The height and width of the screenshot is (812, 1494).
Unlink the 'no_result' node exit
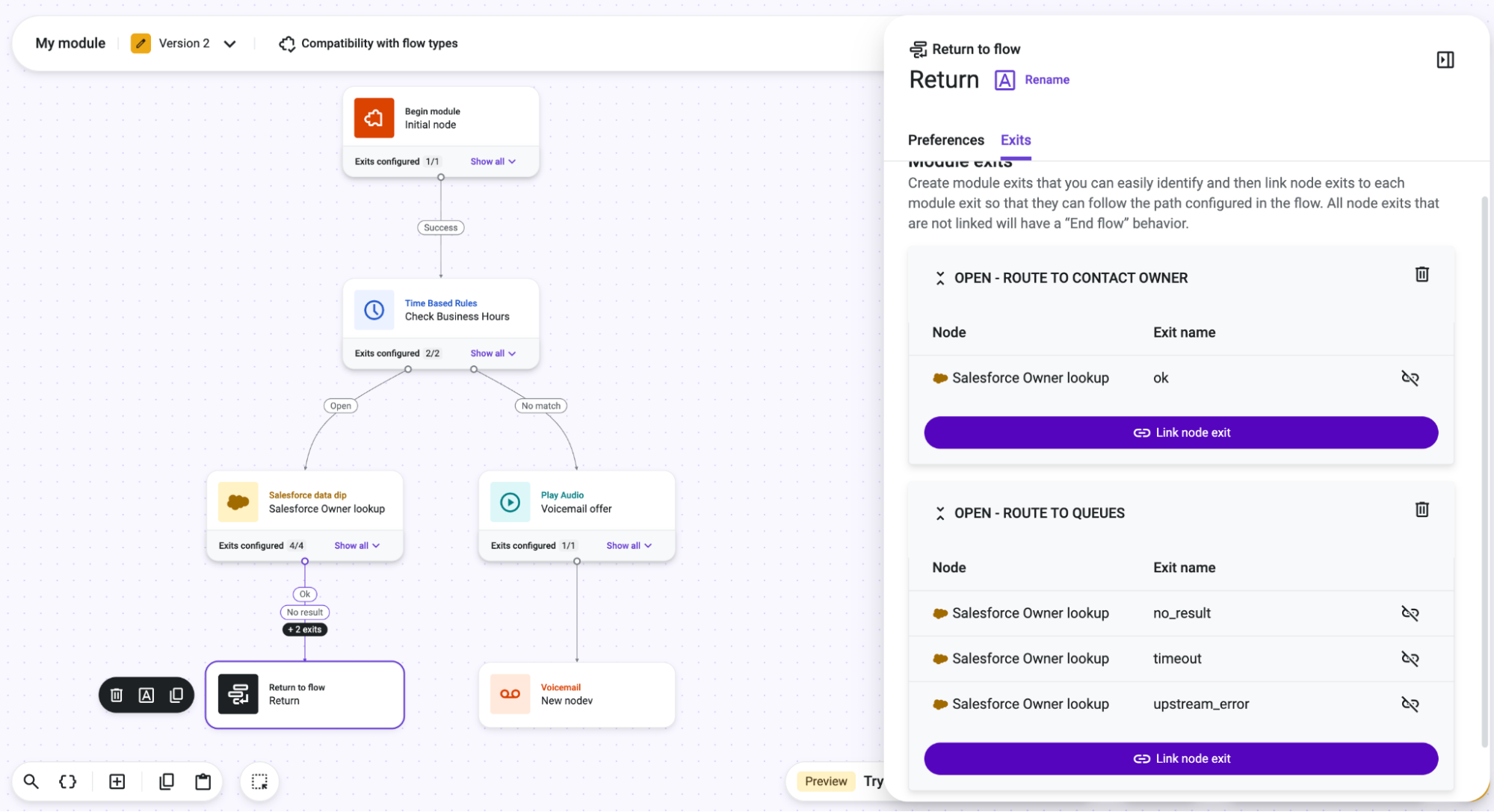tap(1410, 613)
